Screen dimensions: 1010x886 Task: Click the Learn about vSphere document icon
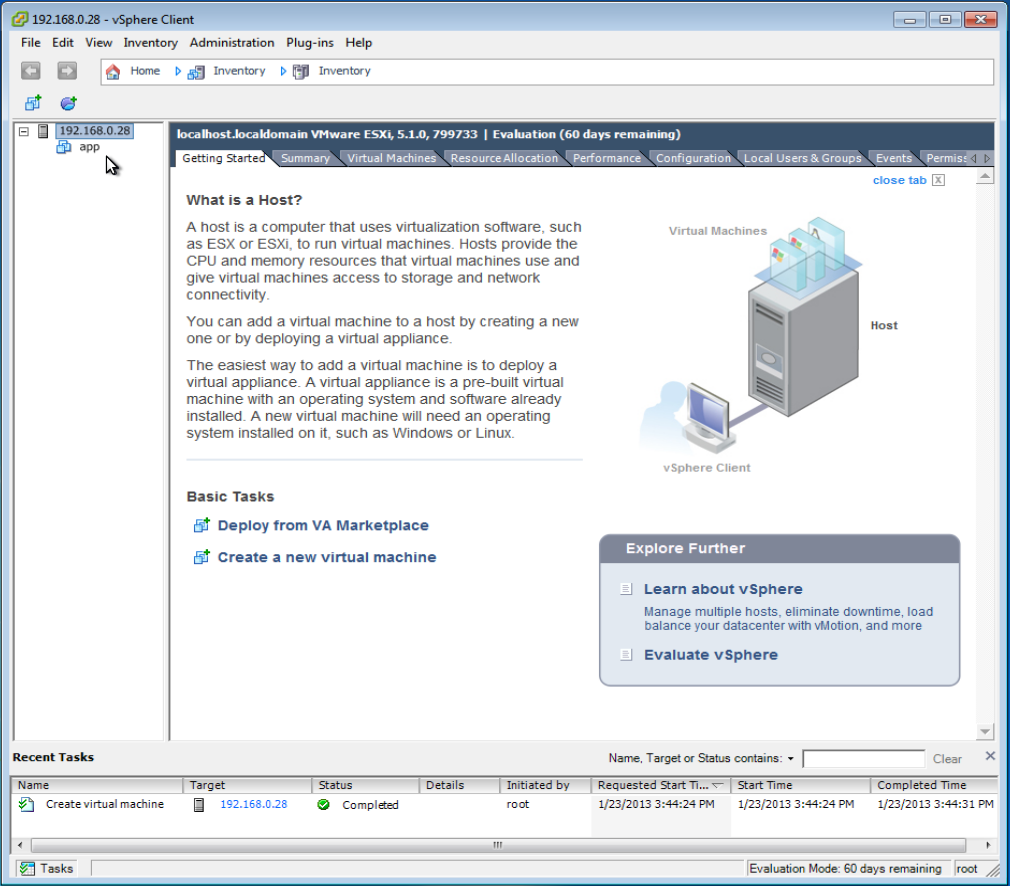coord(625,589)
